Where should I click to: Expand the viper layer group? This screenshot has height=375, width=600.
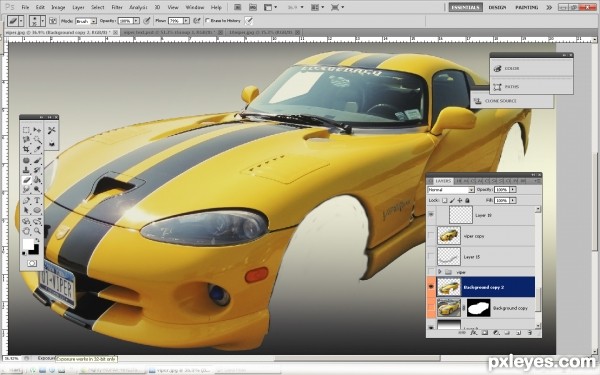pos(440,272)
